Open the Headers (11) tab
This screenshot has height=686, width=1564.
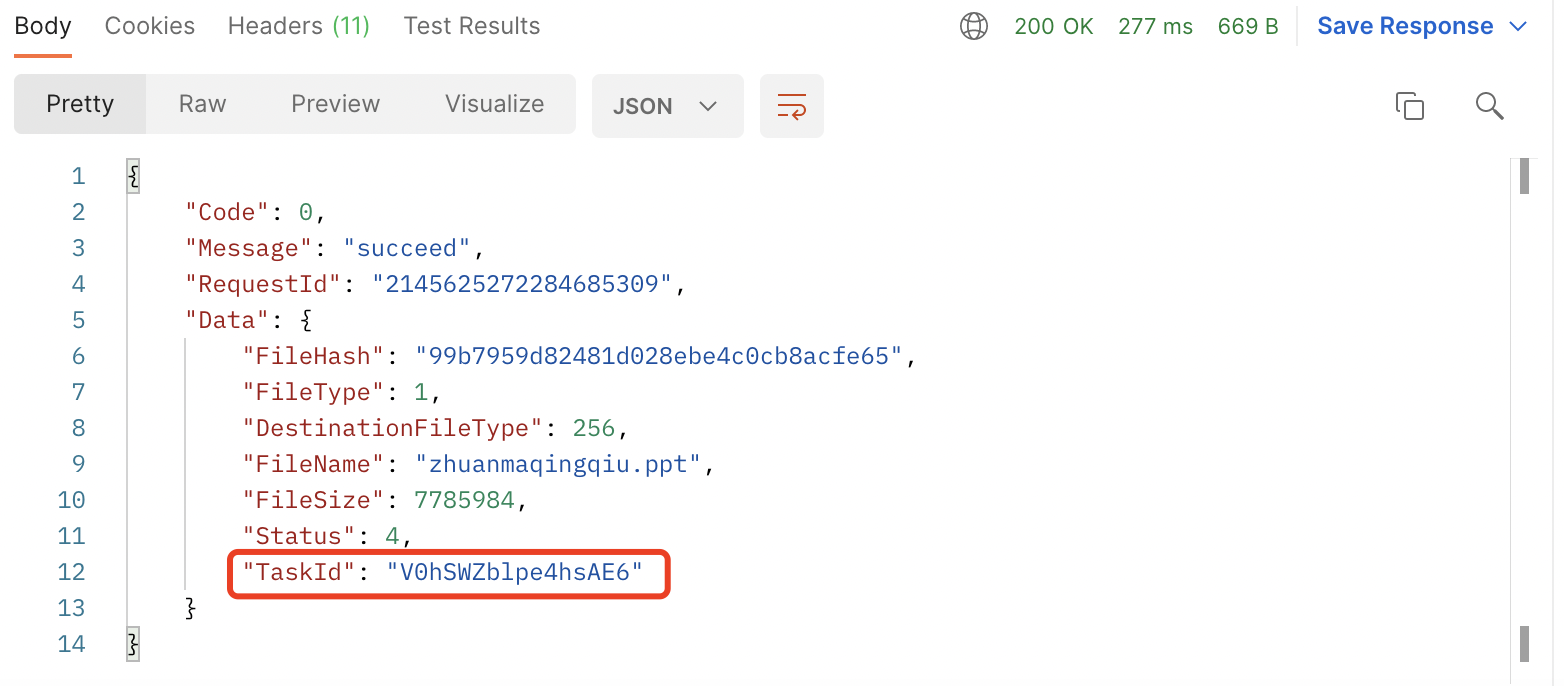coord(299,27)
